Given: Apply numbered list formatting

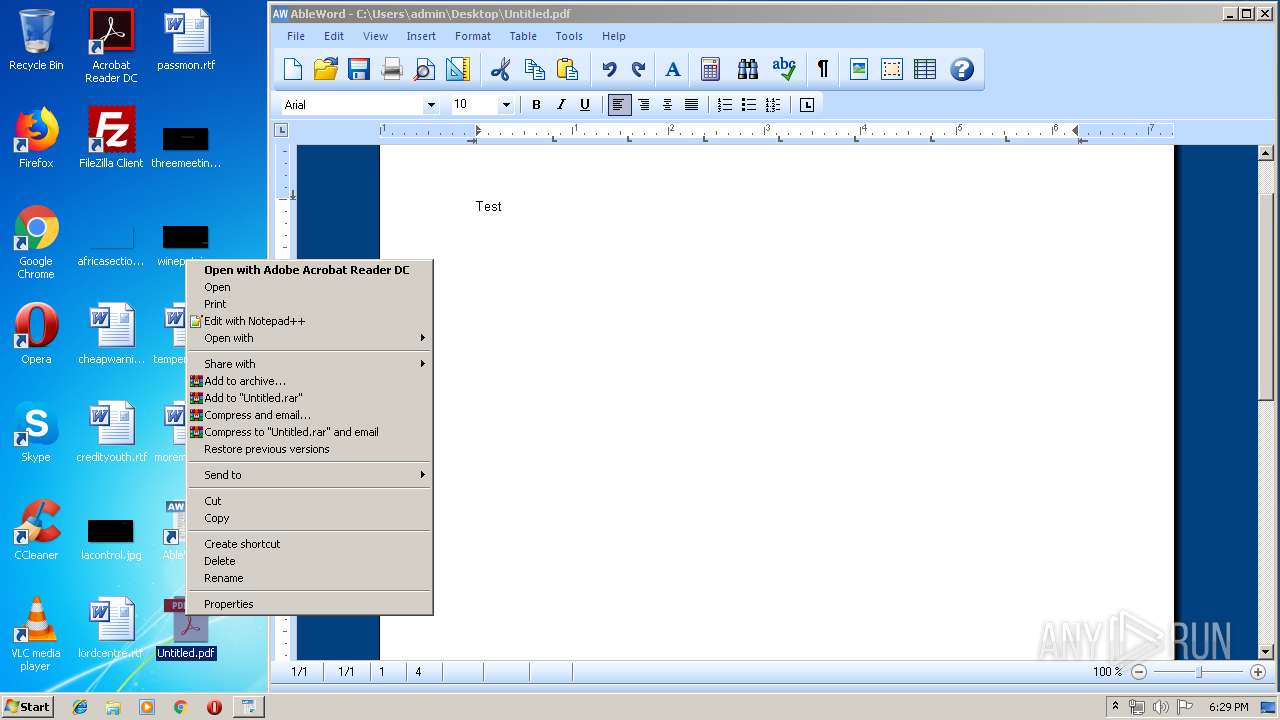Looking at the screenshot, I should click(x=725, y=105).
